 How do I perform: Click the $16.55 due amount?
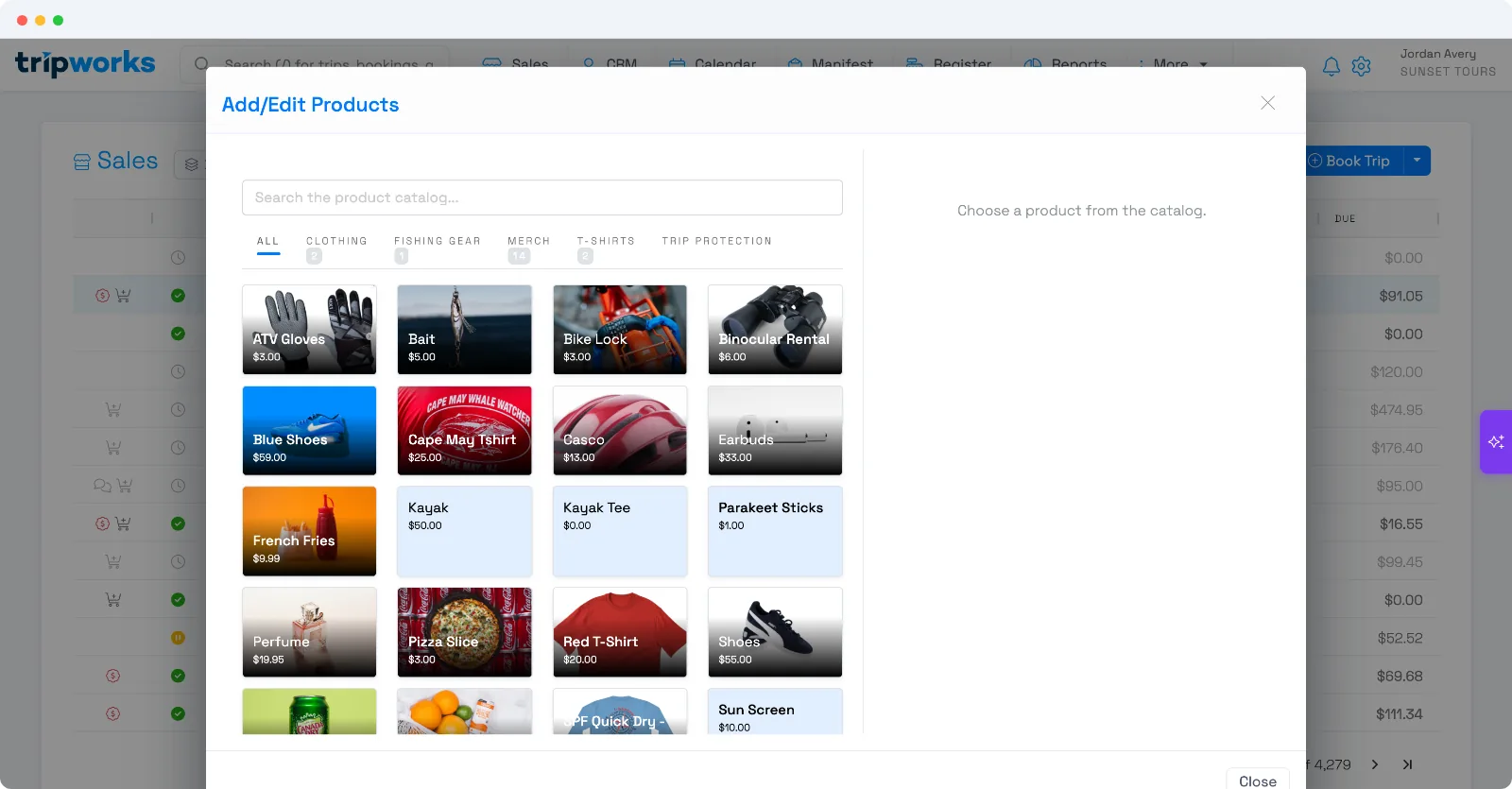(x=1400, y=523)
